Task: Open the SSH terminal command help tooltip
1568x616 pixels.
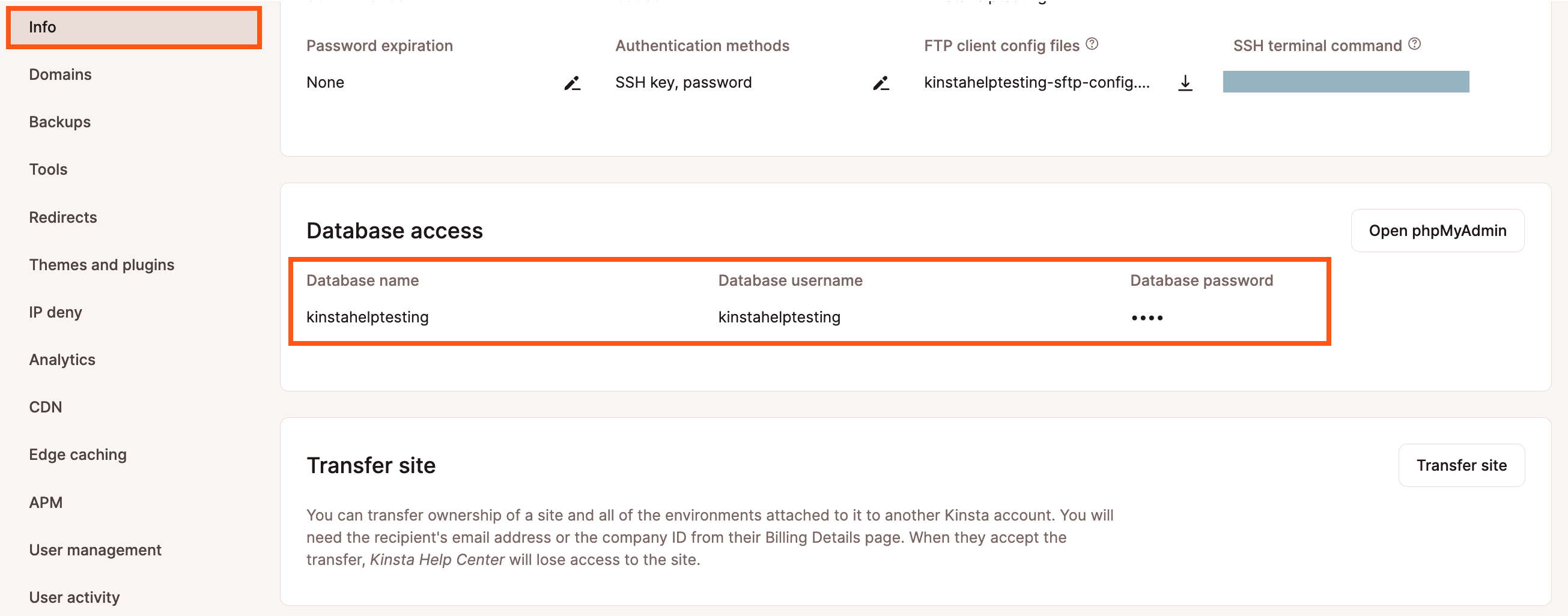Action: 1415,43
